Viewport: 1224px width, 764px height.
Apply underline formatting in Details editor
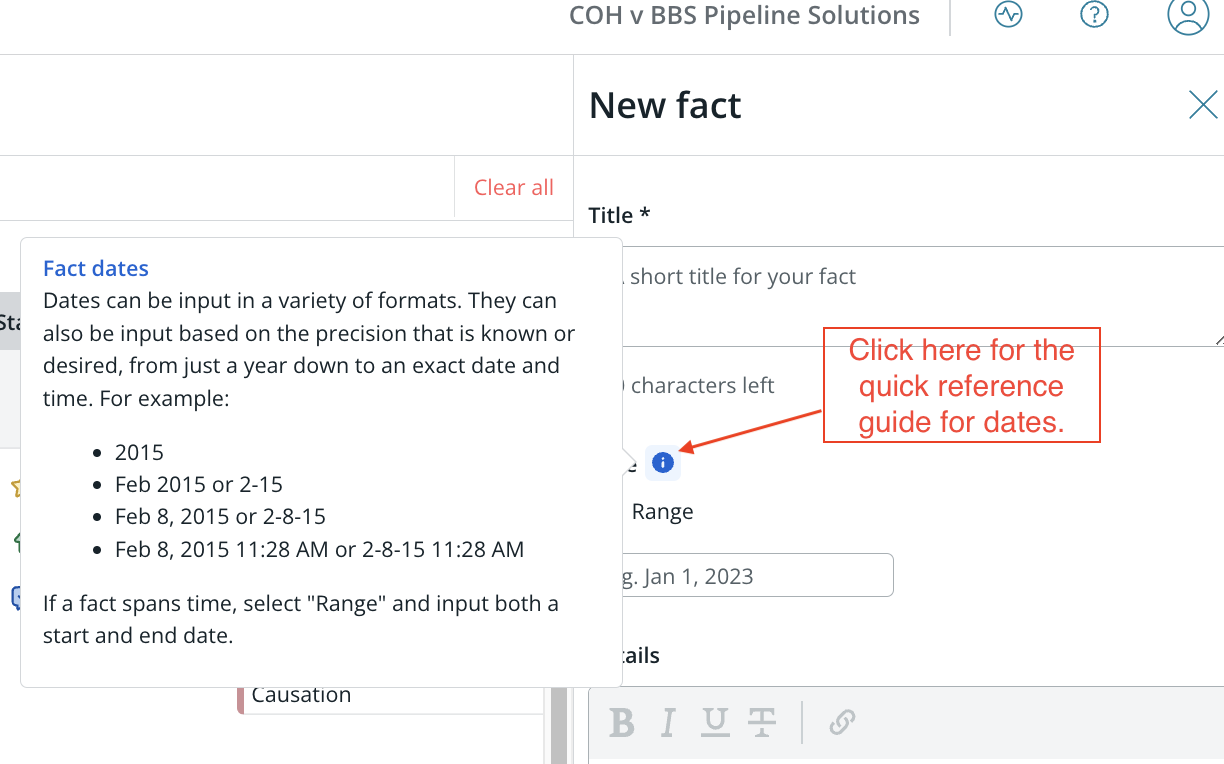point(714,722)
